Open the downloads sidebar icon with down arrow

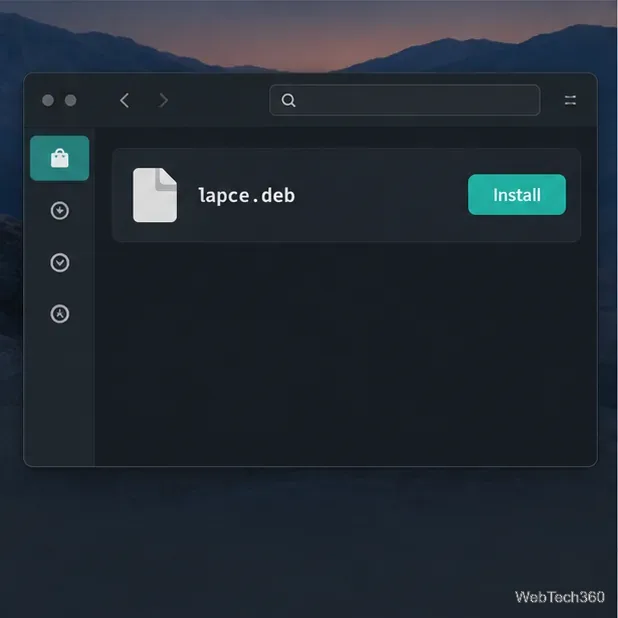click(60, 210)
